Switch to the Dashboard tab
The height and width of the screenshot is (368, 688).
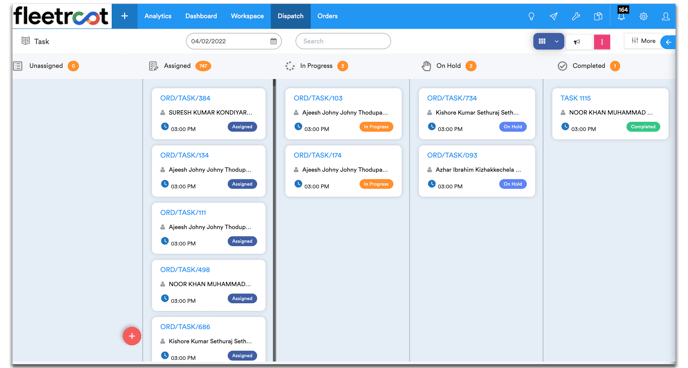point(201,16)
